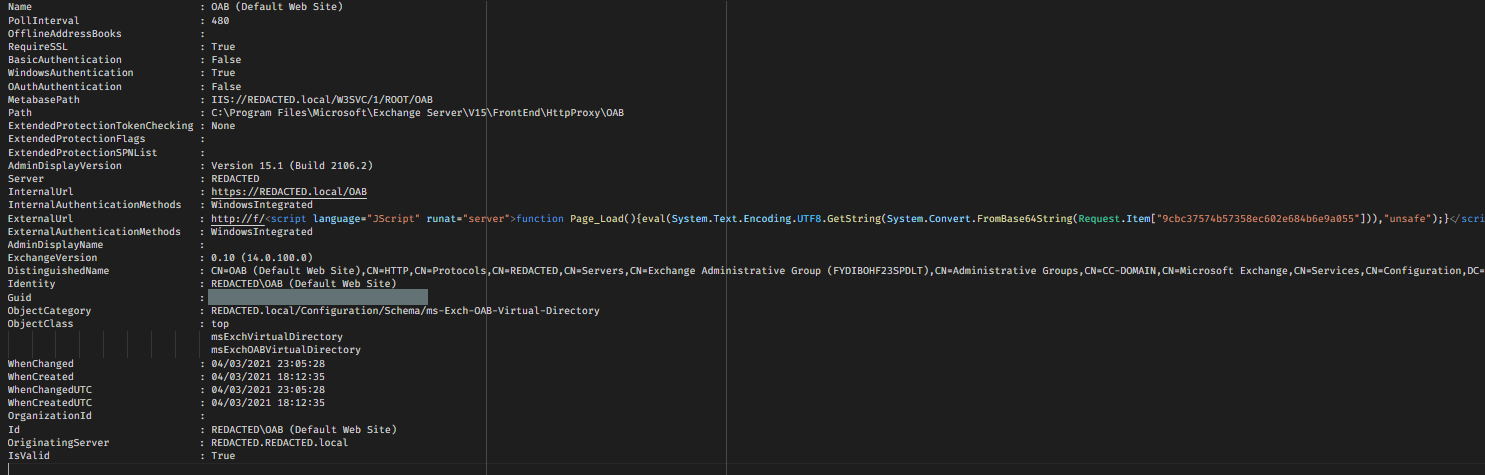The width and height of the screenshot is (1485, 475).
Task: Click the "AdminDisplayName" label
Action: point(56,245)
